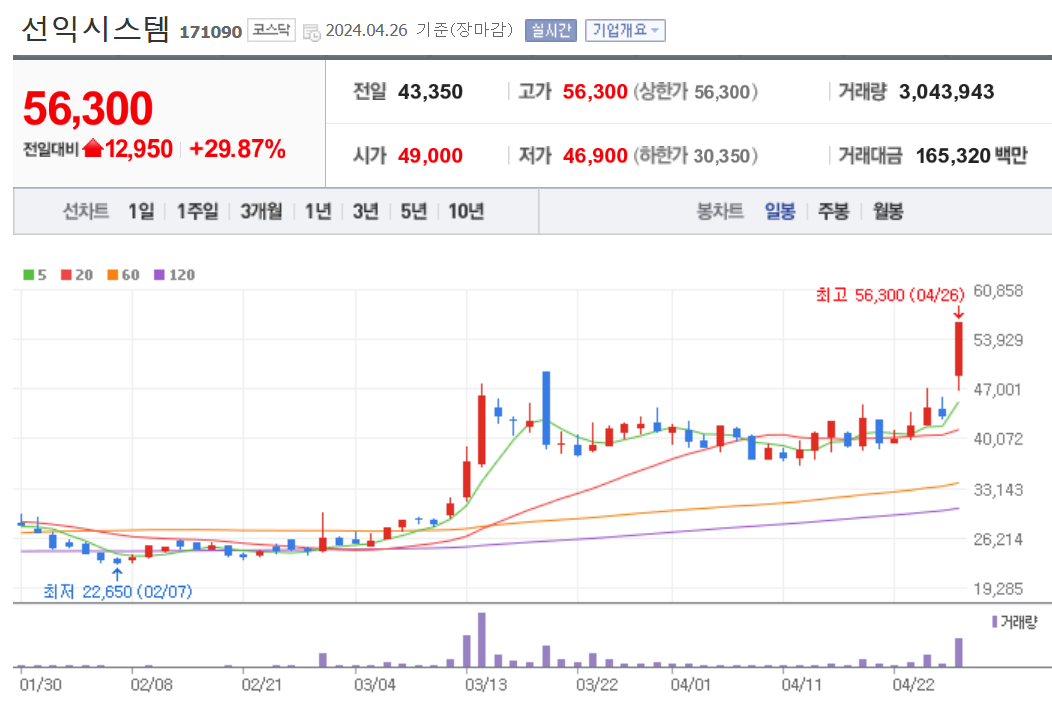The image size is (1052, 703).
Task: Click the stock code 171090
Action: [211, 32]
